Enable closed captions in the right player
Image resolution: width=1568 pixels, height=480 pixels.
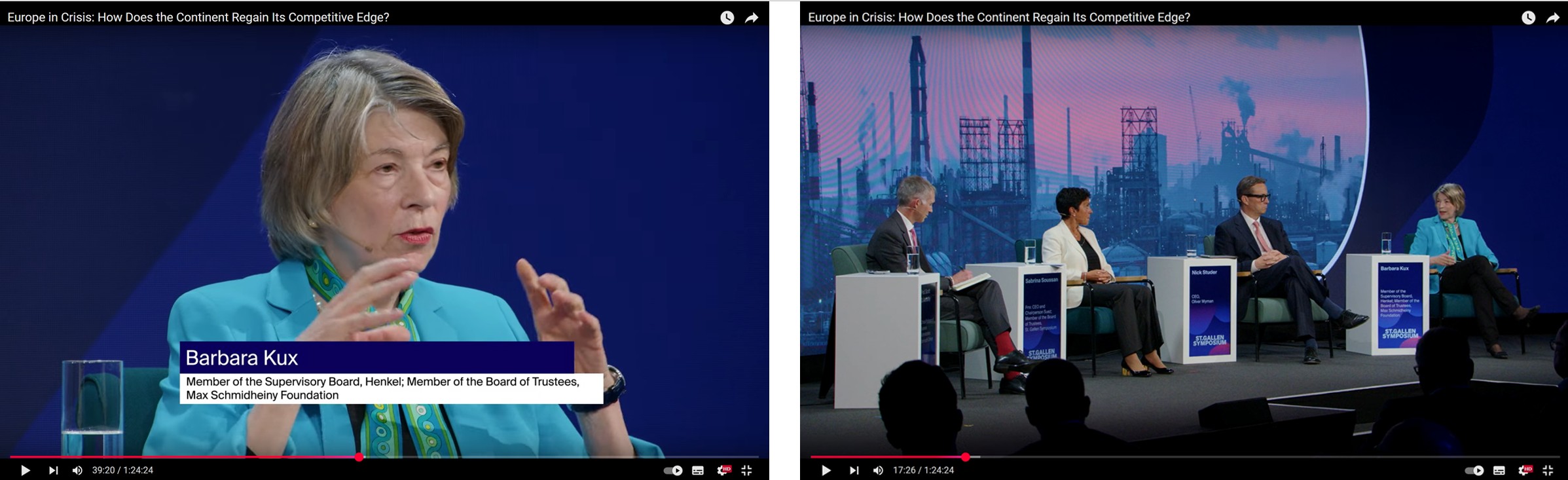[1499, 470]
